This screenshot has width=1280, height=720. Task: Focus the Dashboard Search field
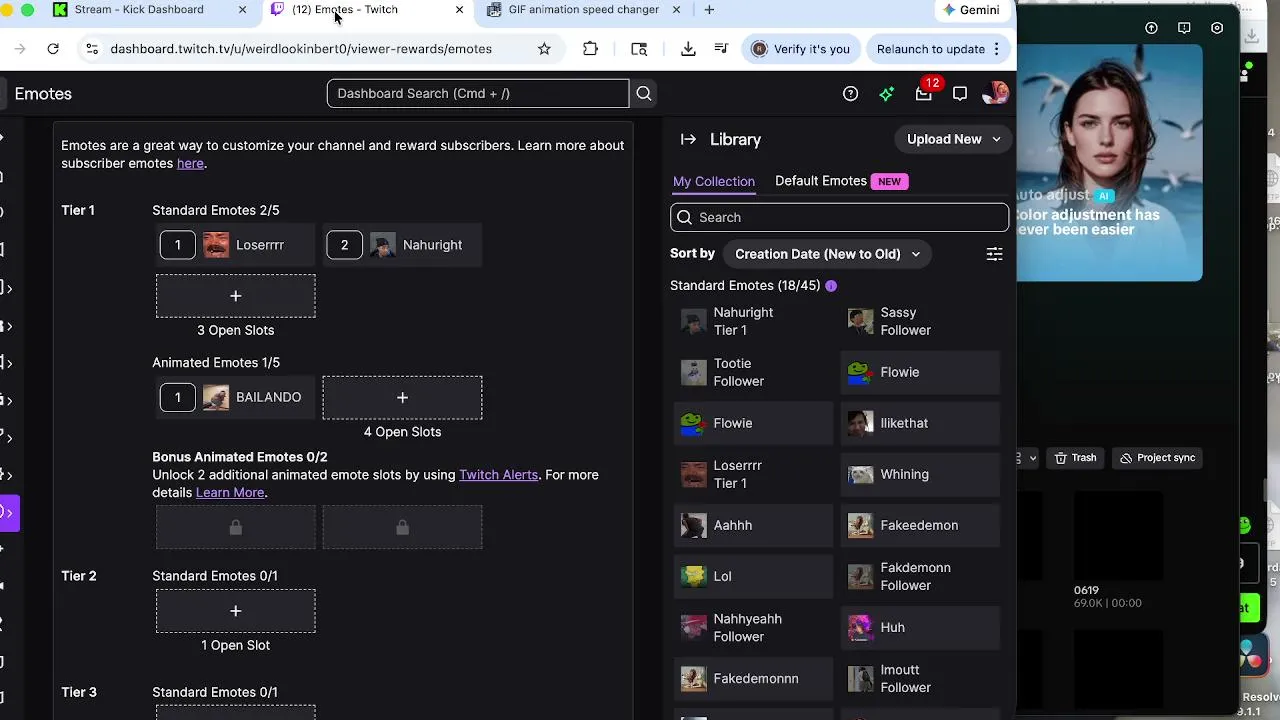(x=478, y=94)
